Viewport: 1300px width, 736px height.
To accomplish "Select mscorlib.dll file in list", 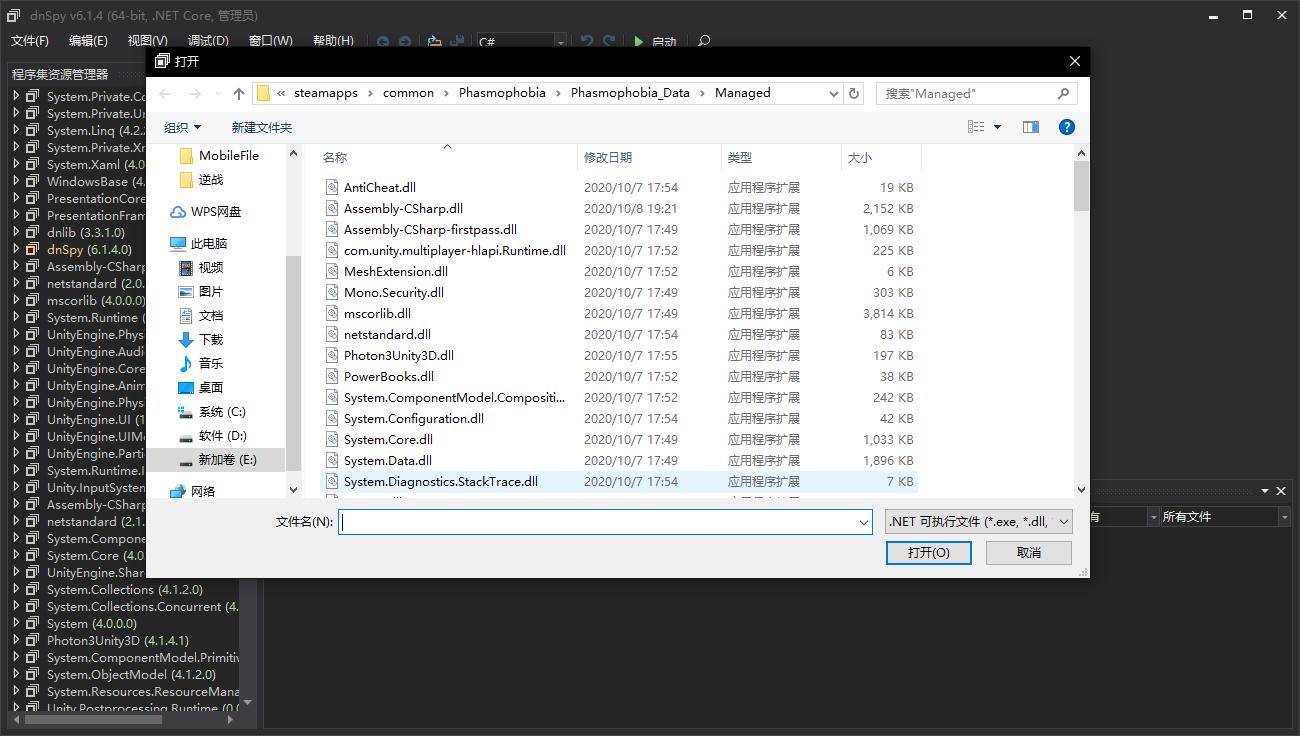I will coord(377,313).
